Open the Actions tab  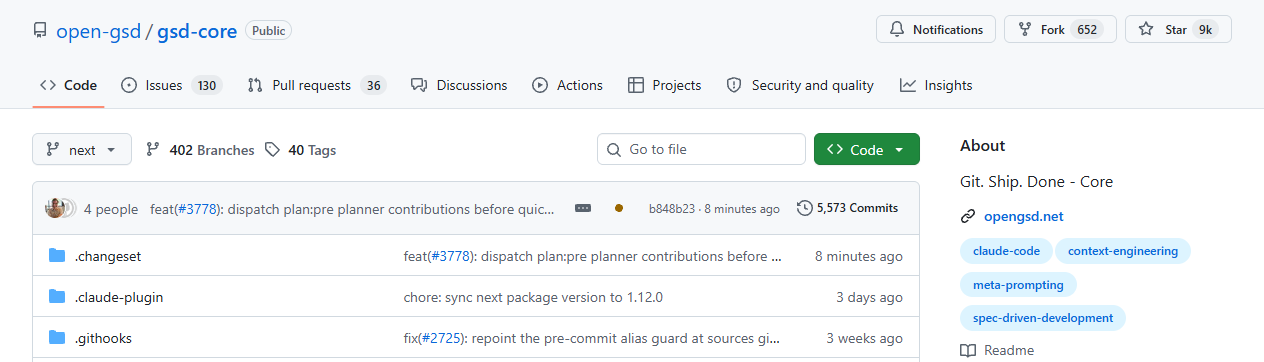567,85
